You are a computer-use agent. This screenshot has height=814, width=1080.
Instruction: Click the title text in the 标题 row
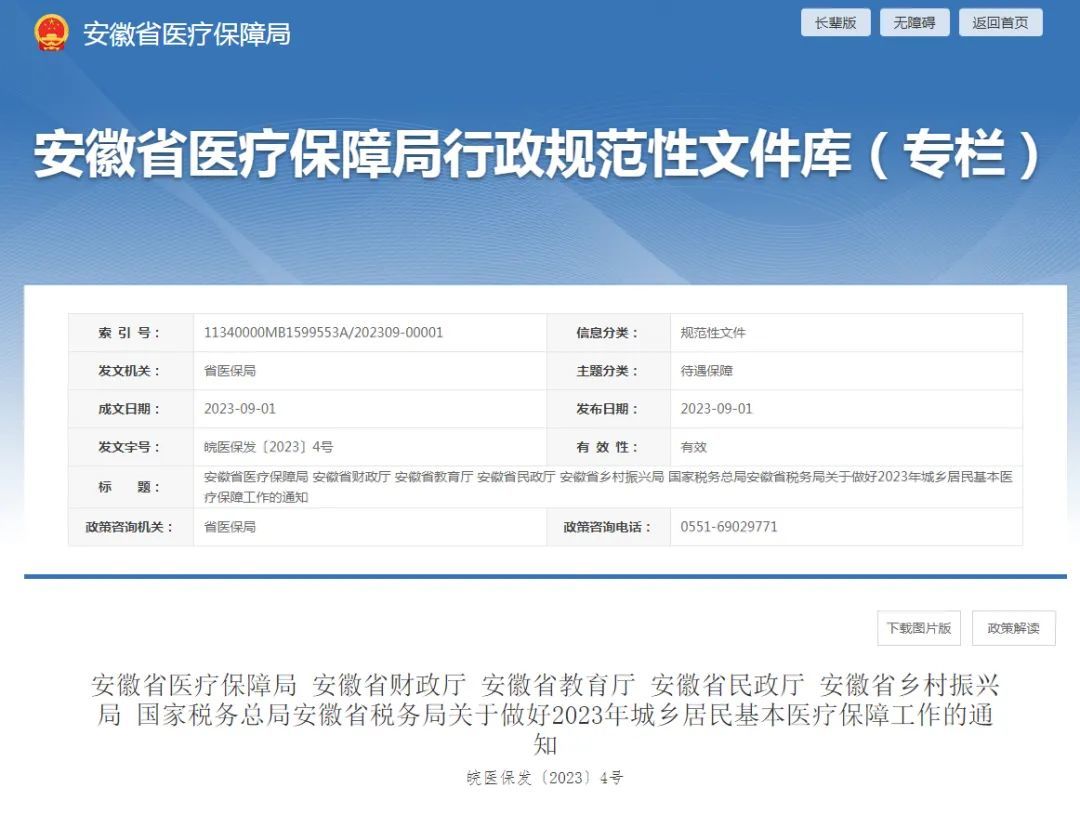(x=608, y=486)
